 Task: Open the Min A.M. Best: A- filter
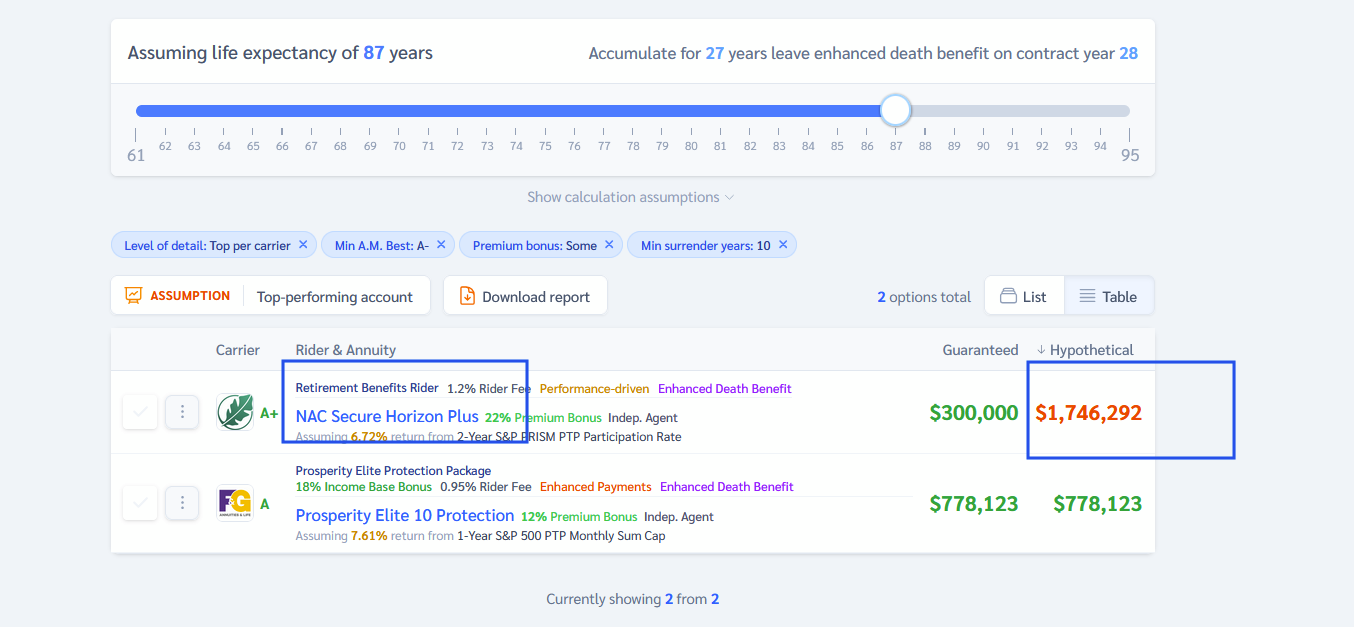[x=382, y=245]
